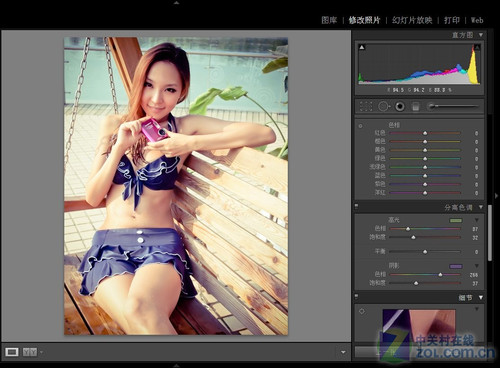
Task: Collapse the detail preview disclosure triangle
Action: tap(477, 309)
